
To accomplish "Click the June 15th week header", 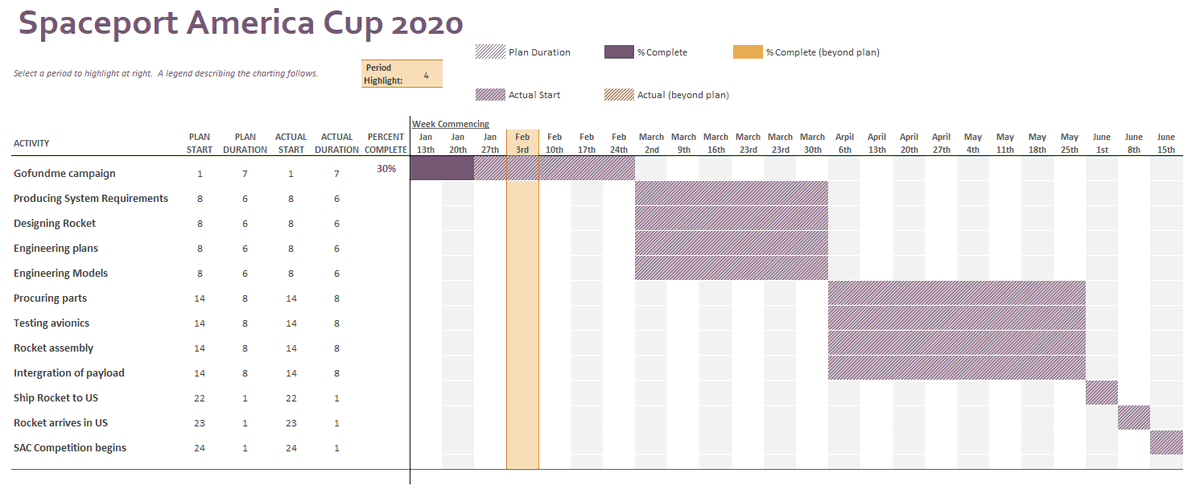I will (x=1166, y=143).
